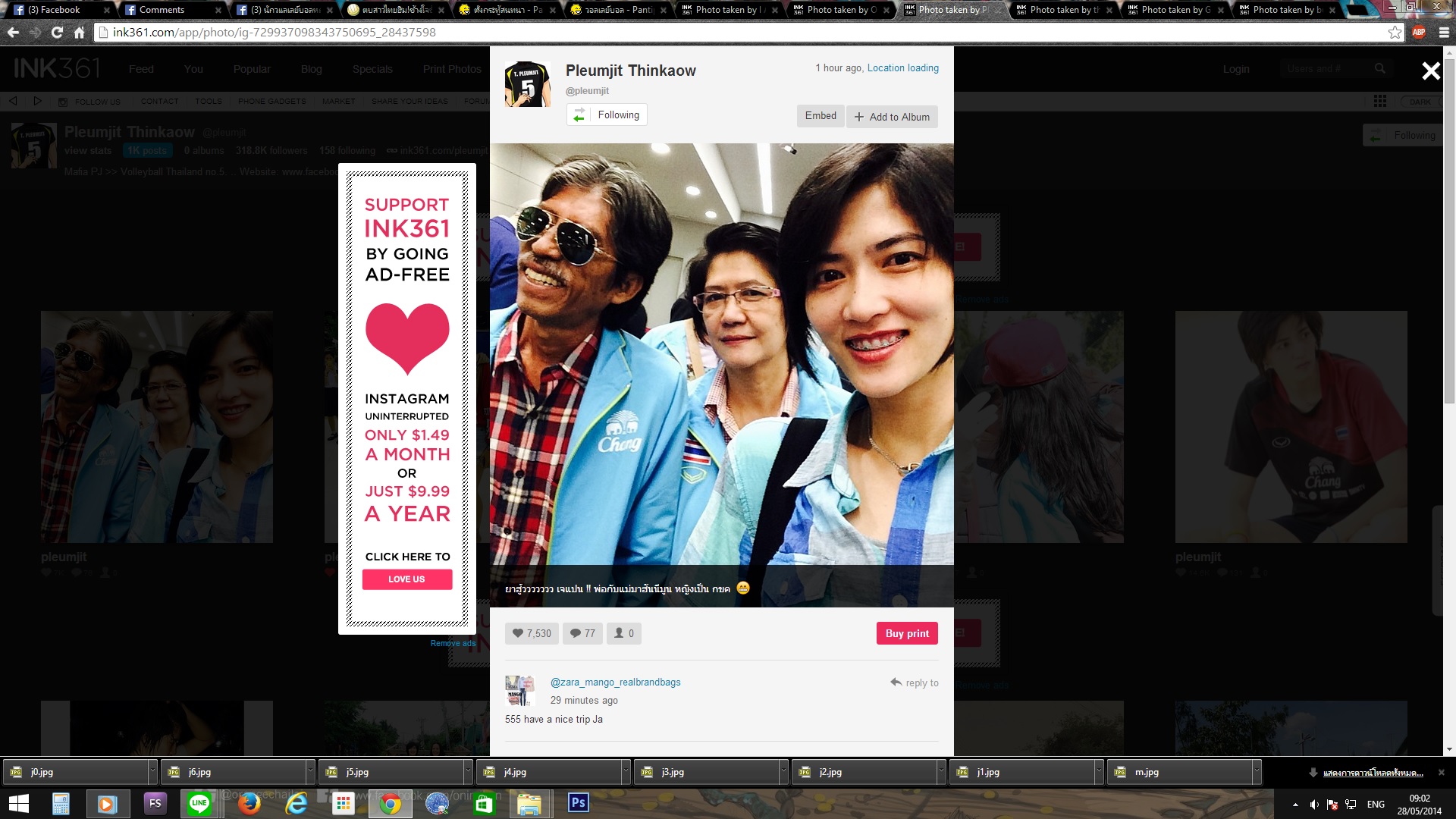Click the Buy print button
Image resolution: width=1456 pixels, height=819 pixels.
pos(907,633)
